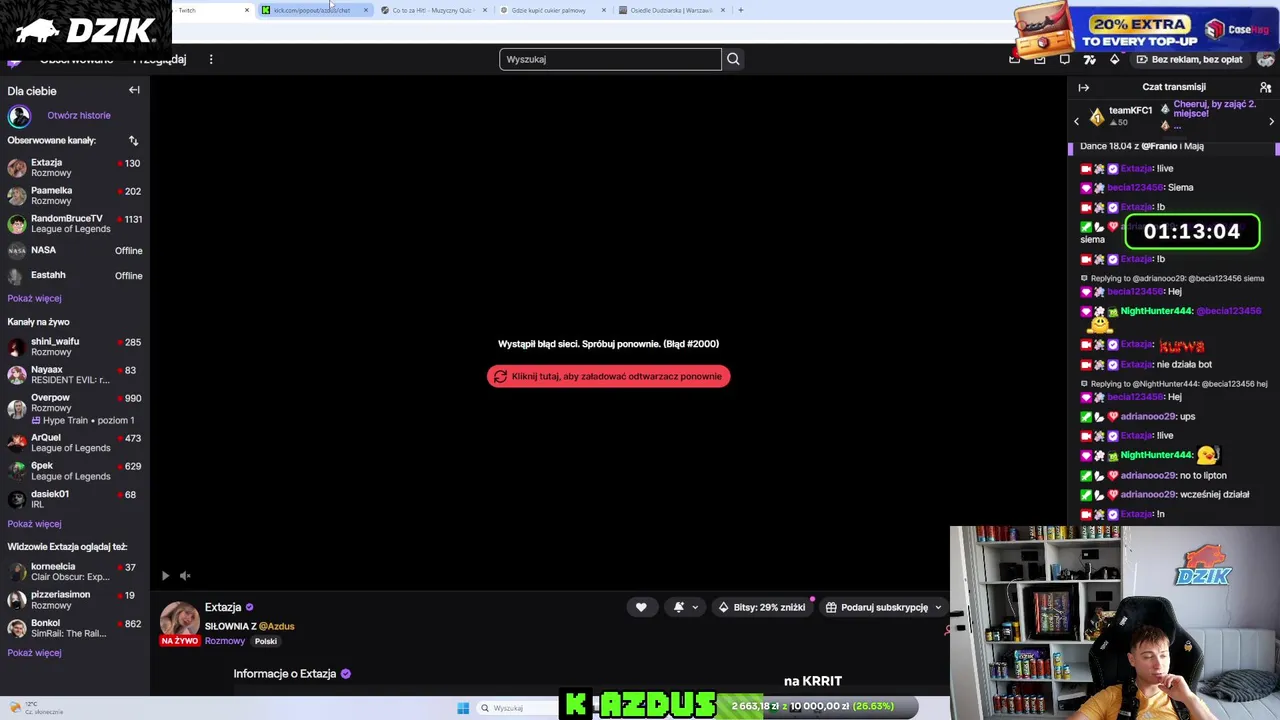
Task: Play the stream with the player play button
Action: [x=165, y=575]
